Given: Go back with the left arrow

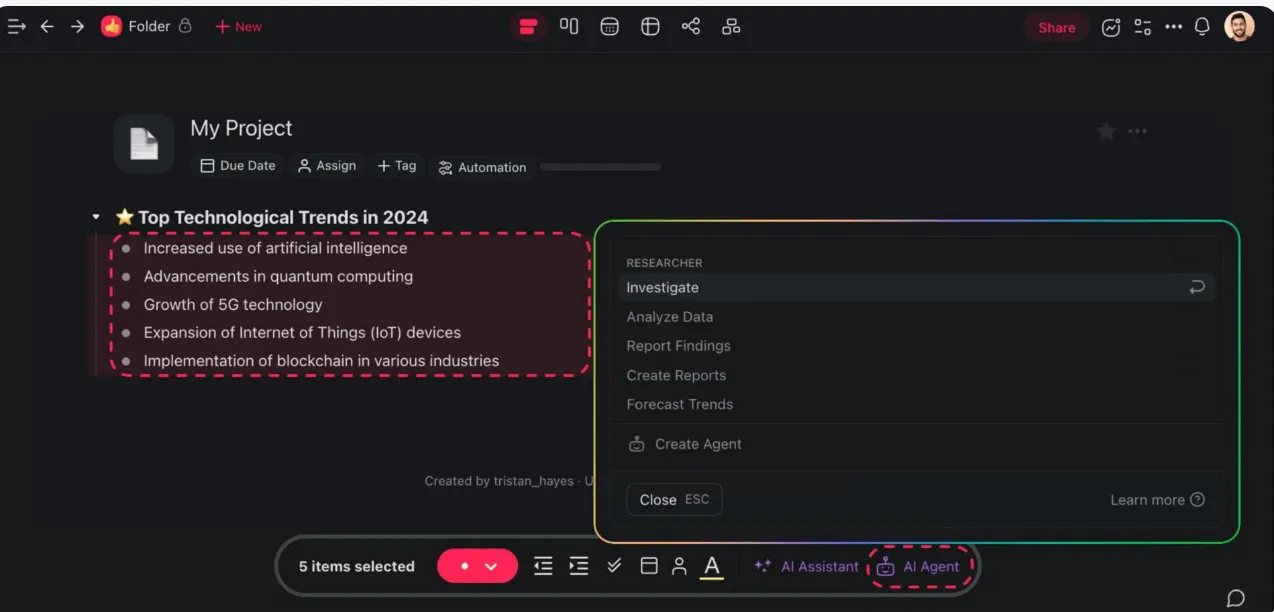Looking at the screenshot, I should (46, 27).
